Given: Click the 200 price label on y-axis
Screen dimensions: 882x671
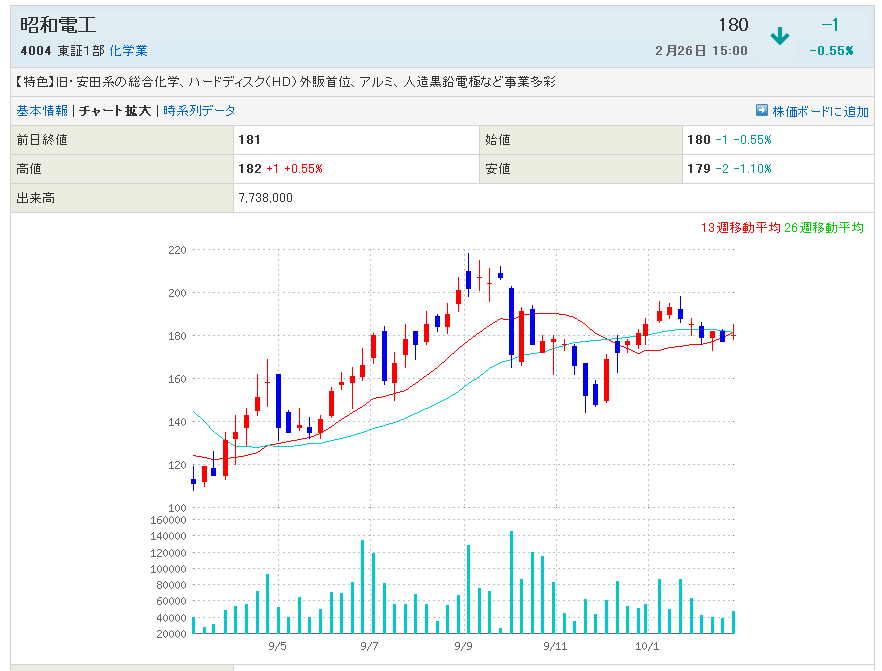Looking at the screenshot, I should tap(178, 293).
